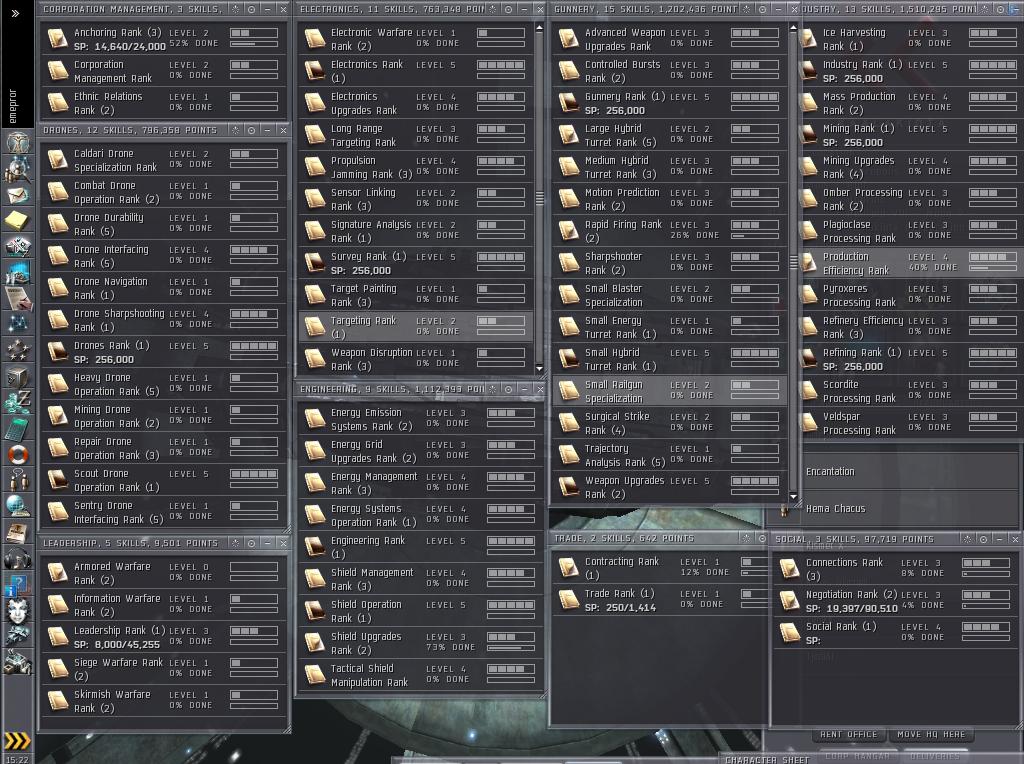Screen dimensions: 1024x764
Task: Toggle pin on Industry window
Action: 1000,9
